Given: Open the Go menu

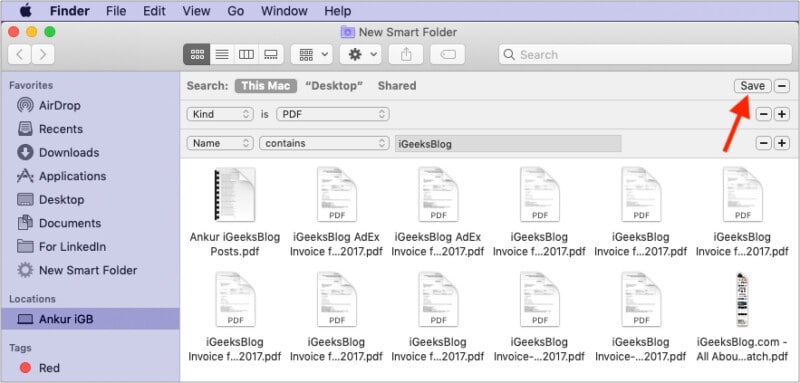Looking at the screenshot, I should [235, 11].
